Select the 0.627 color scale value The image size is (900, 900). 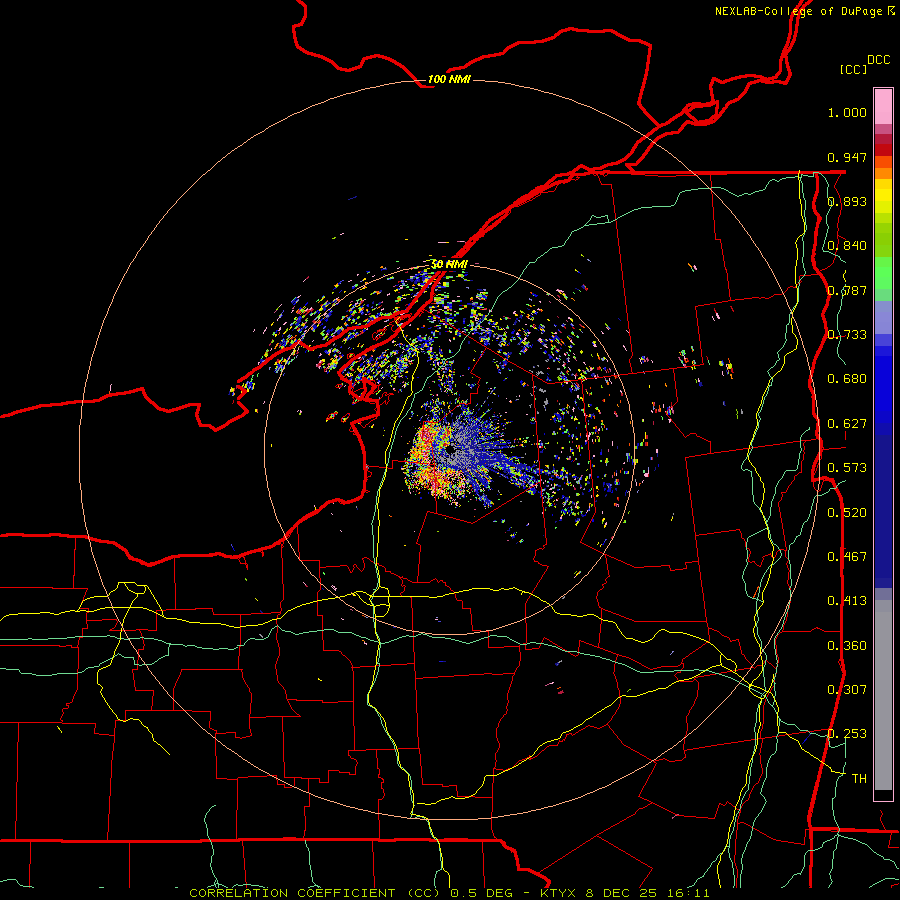(847, 424)
